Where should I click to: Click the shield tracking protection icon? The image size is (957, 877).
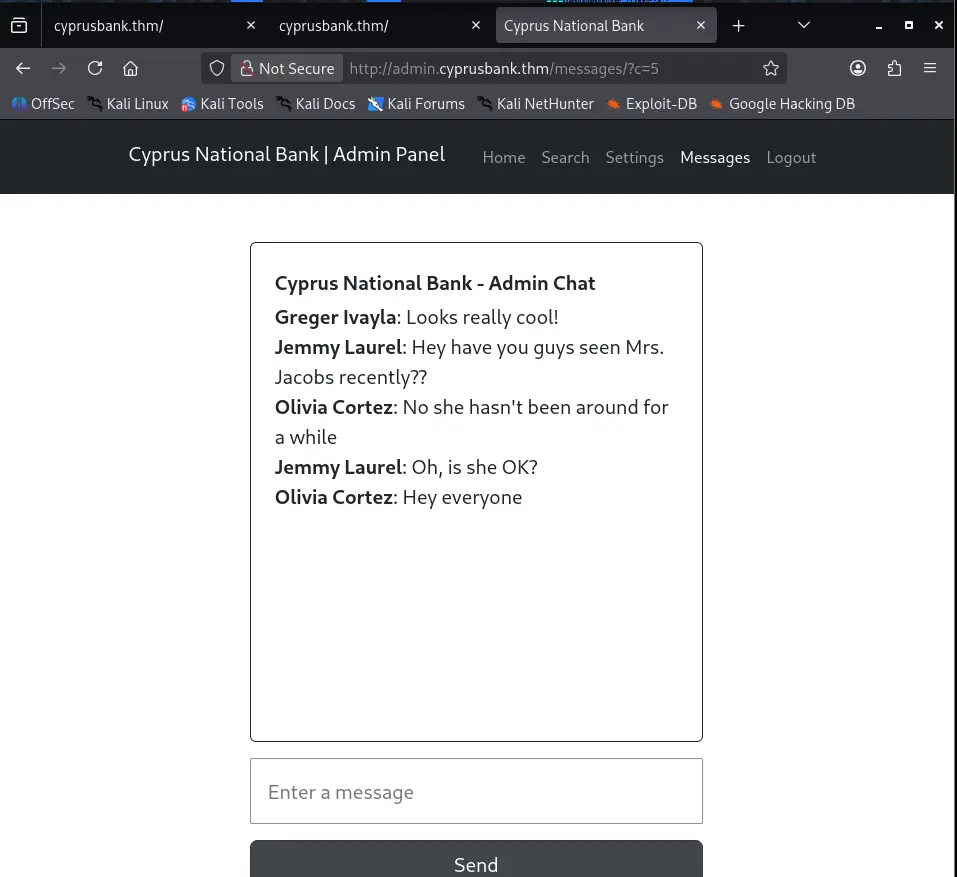coord(217,68)
